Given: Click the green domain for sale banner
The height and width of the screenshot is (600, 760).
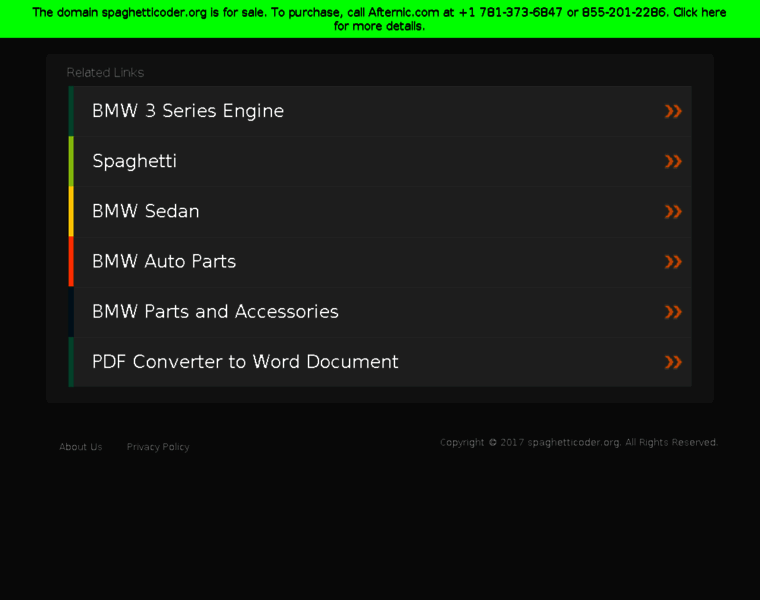Looking at the screenshot, I should [380, 19].
